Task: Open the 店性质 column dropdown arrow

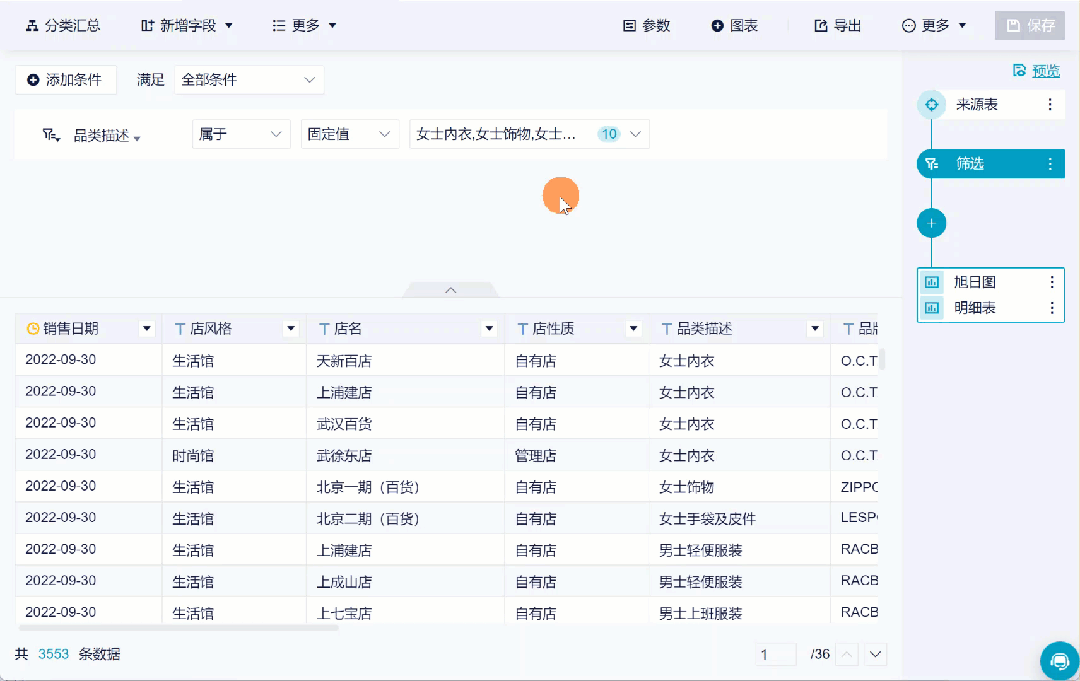Action: [x=633, y=329]
